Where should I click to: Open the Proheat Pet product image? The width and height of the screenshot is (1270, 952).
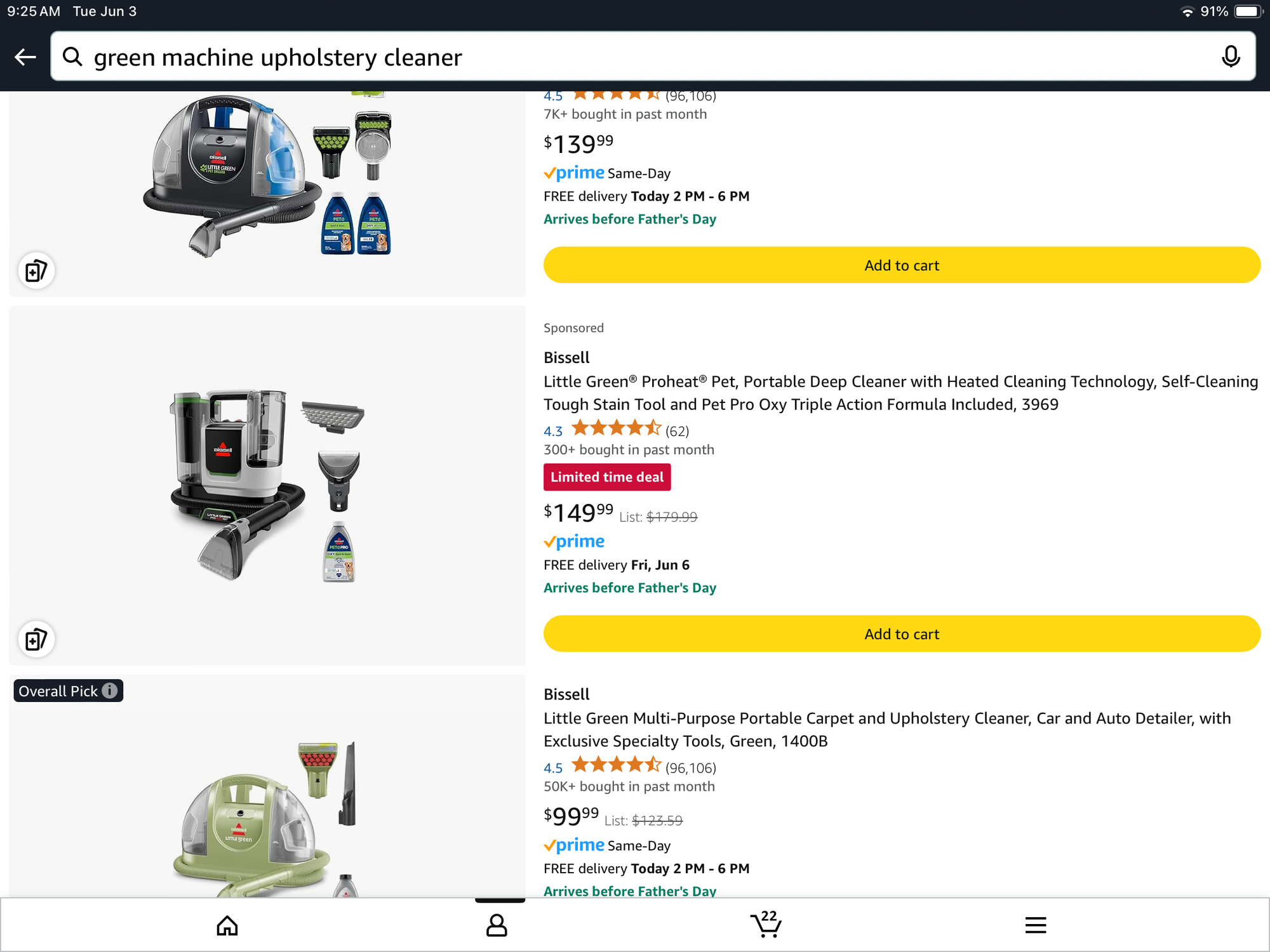tap(267, 486)
